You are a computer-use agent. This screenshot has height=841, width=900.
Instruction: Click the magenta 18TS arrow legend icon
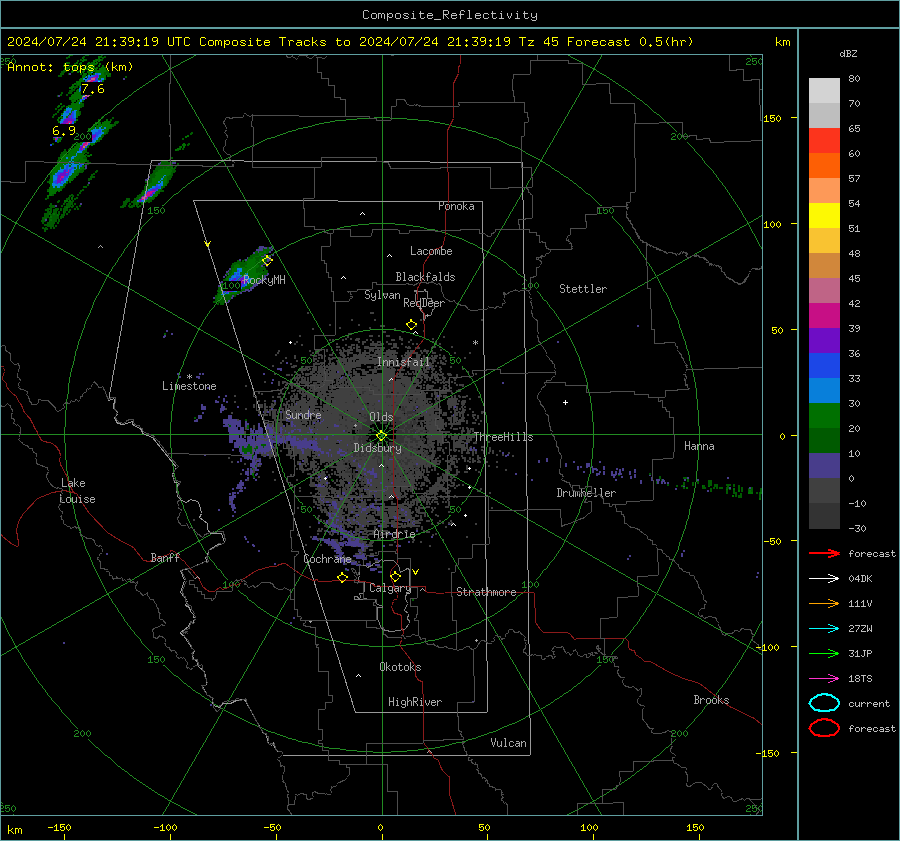(x=824, y=679)
